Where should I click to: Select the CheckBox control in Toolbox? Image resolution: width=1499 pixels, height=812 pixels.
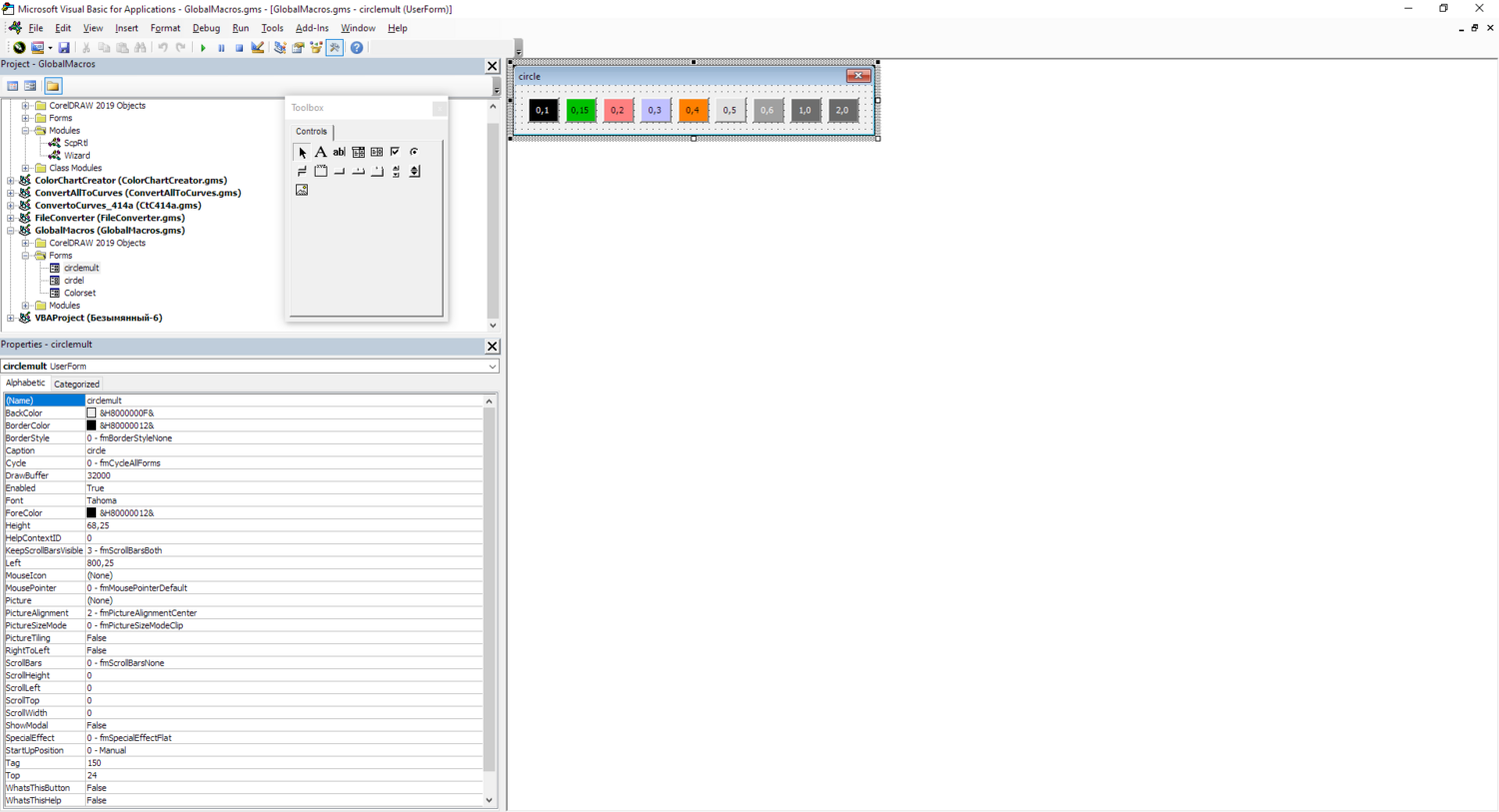click(396, 153)
